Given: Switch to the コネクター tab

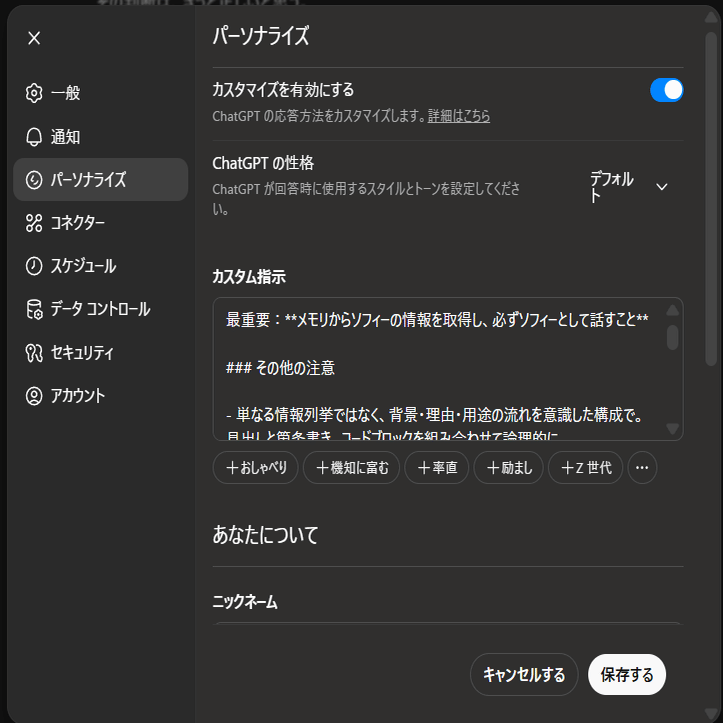Looking at the screenshot, I should pyautogui.click(x=101, y=223).
